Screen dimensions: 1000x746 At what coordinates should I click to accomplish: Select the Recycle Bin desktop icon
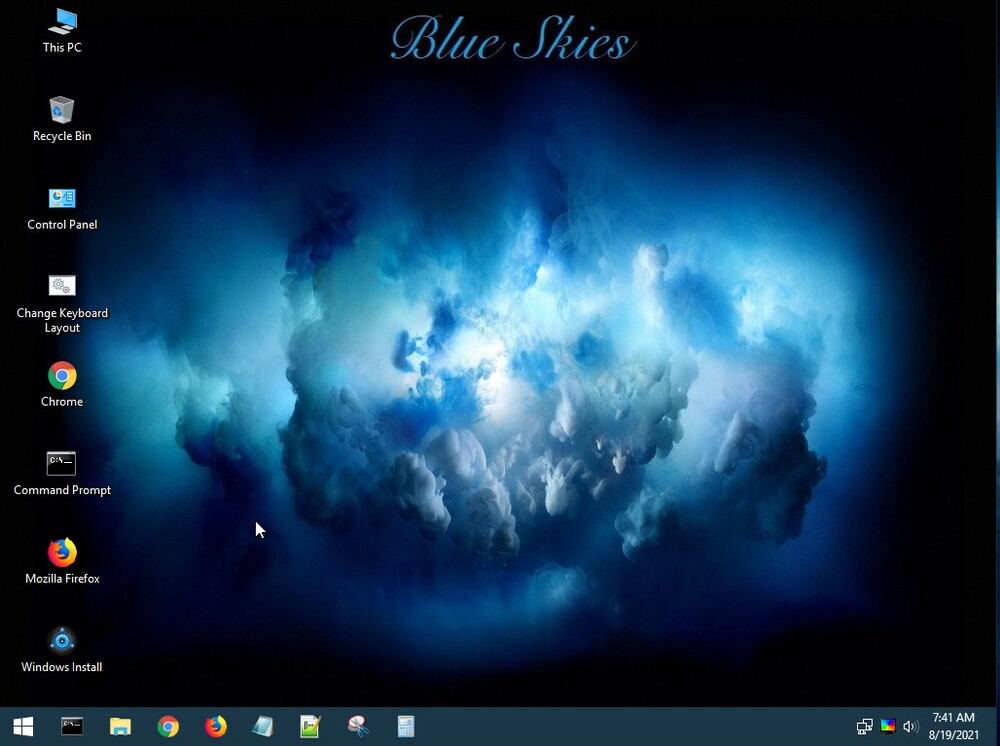62,119
